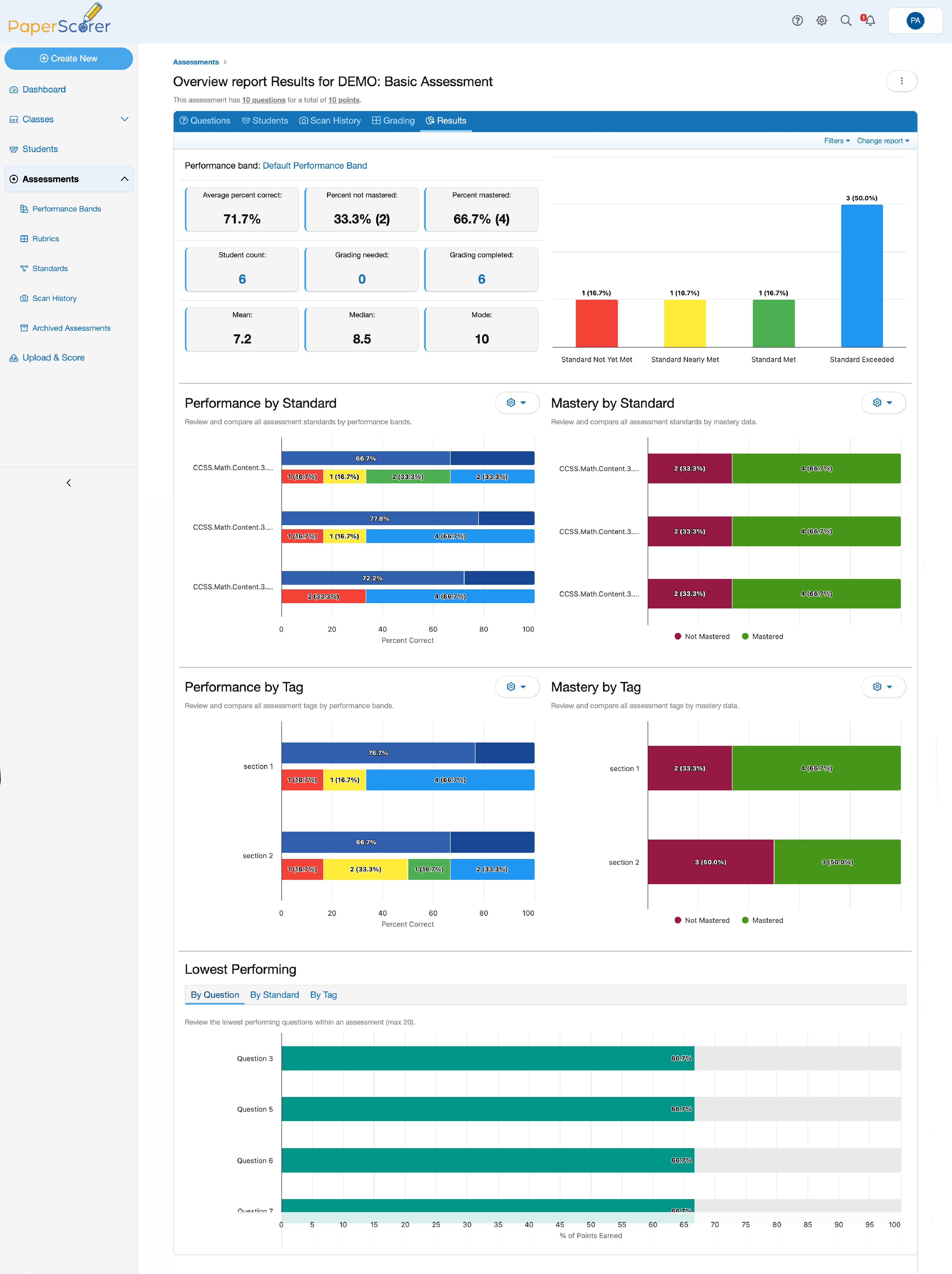
Task: Open the three-dot more options menu
Action: (901, 81)
